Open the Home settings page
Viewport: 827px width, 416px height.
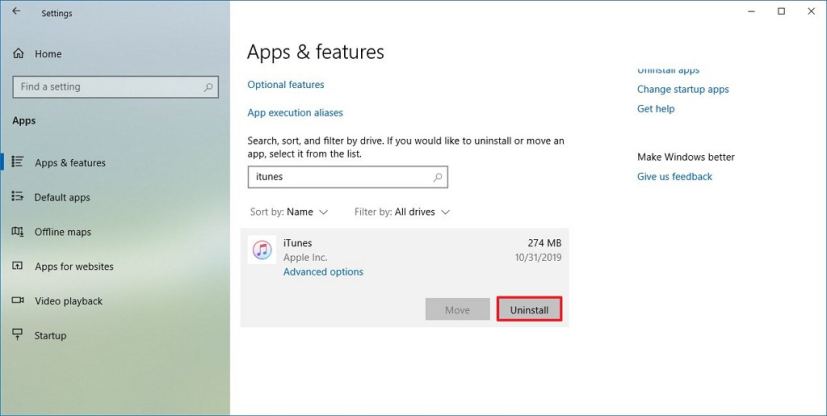(x=48, y=54)
